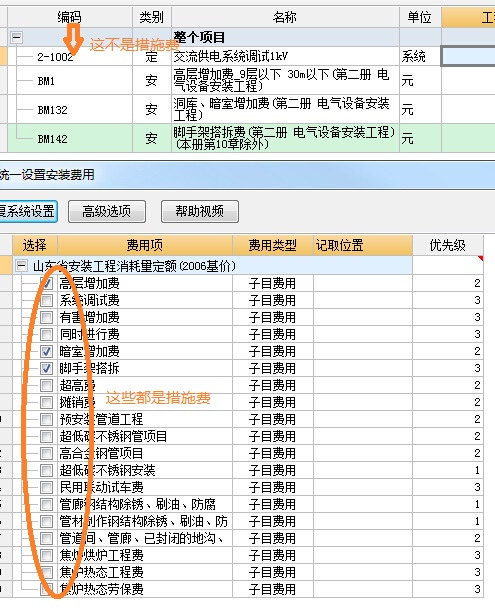Click the 编码 column header

pyautogui.click(x=70, y=17)
